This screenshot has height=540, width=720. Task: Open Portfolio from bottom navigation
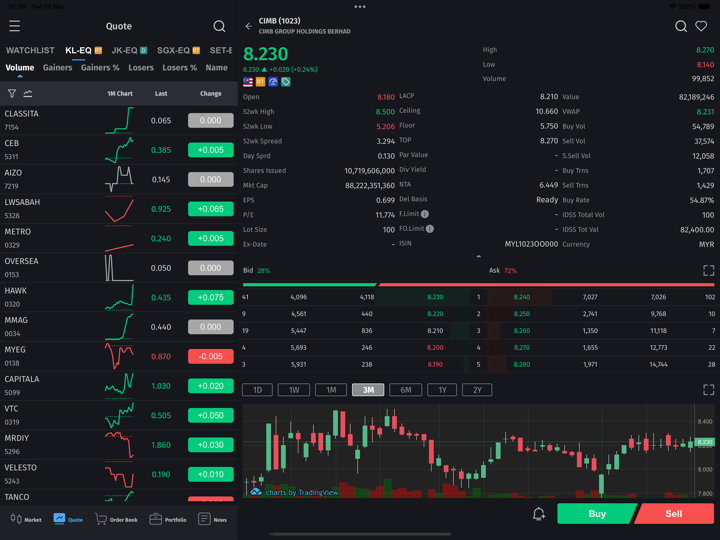tap(168, 519)
